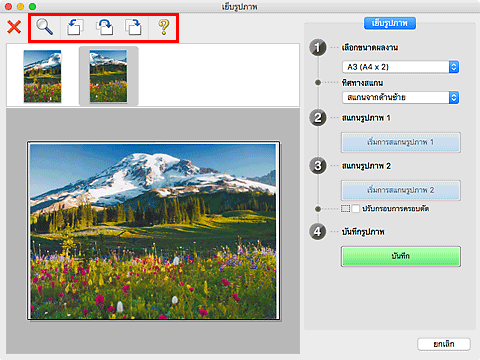Click the green zoom window button

click(32, 7)
